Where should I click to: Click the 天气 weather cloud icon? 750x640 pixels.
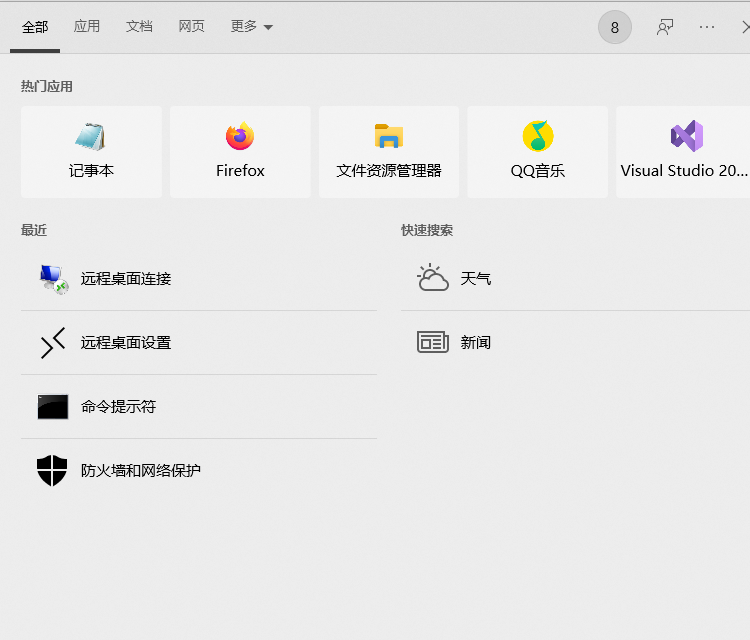tap(433, 277)
